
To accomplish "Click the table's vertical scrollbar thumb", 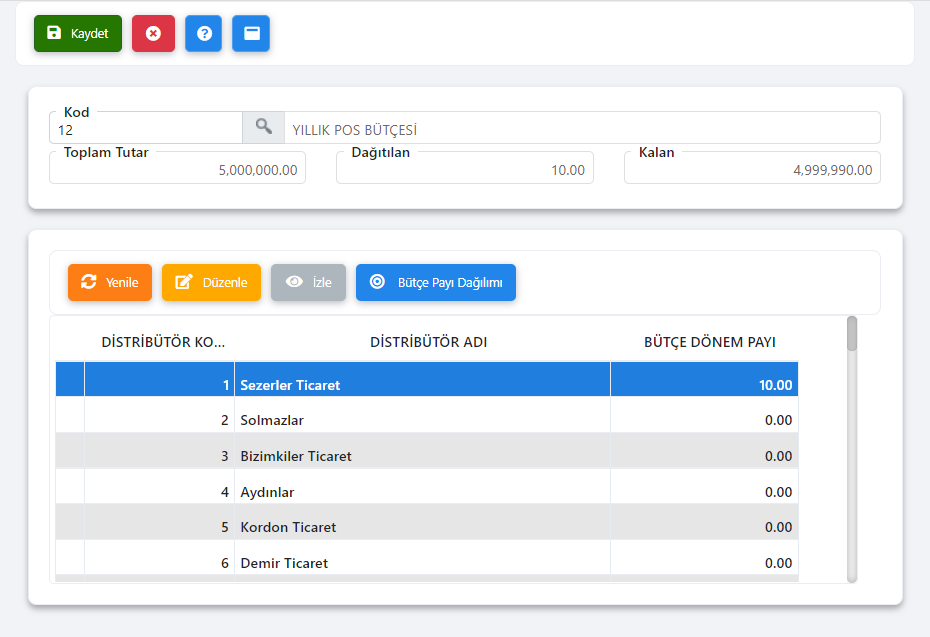I will pyautogui.click(x=852, y=334).
